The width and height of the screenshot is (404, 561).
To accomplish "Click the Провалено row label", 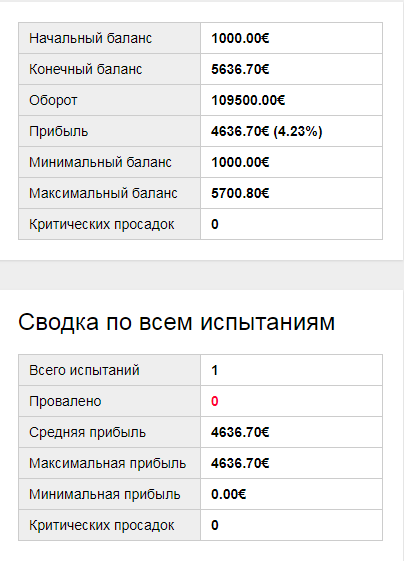I will pos(65,401).
